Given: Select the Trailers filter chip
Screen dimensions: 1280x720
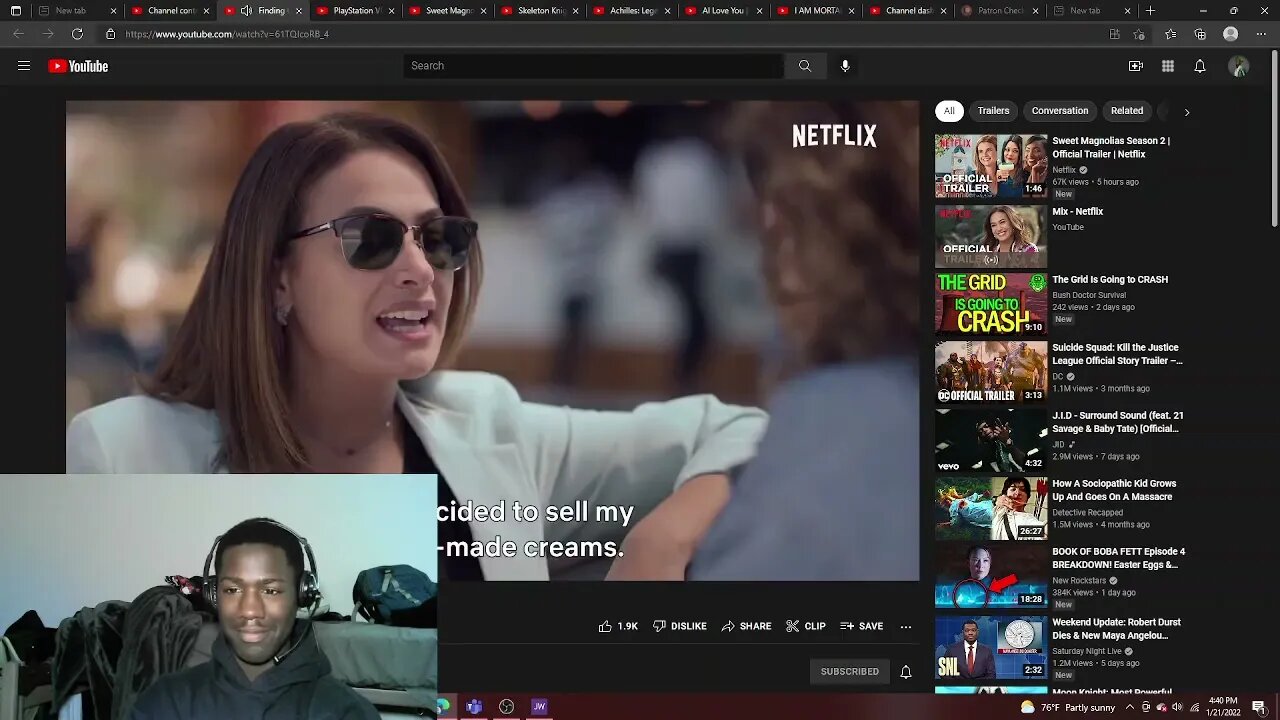Looking at the screenshot, I should tap(993, 111).
